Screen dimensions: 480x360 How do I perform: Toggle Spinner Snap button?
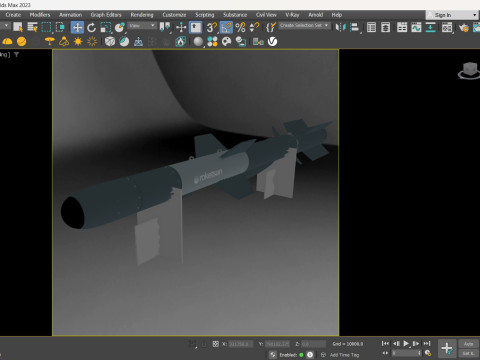click(254, 27)
